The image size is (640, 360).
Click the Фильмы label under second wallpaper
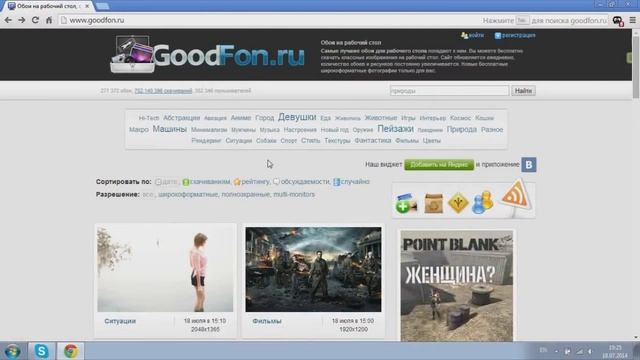point(267,321)
